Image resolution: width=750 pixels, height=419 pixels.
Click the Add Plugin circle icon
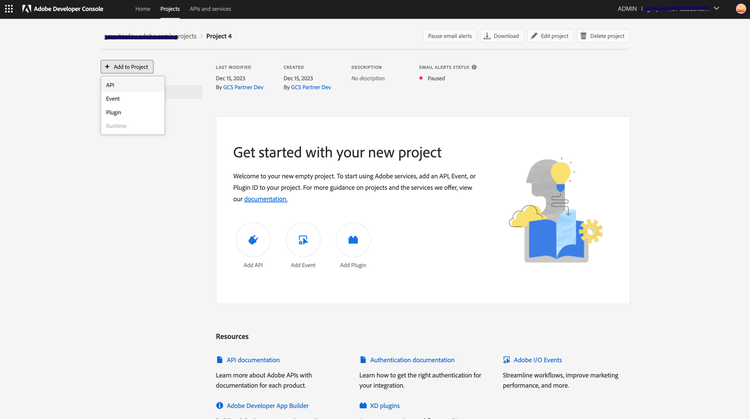(353, 240)
